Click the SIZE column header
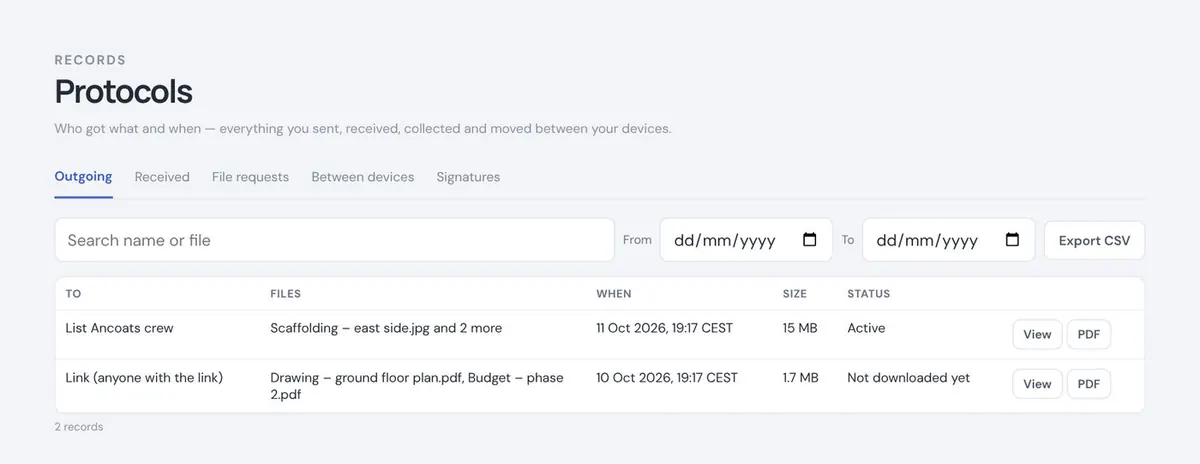This screenshot has width=1200, height=464. pos(794,294)
